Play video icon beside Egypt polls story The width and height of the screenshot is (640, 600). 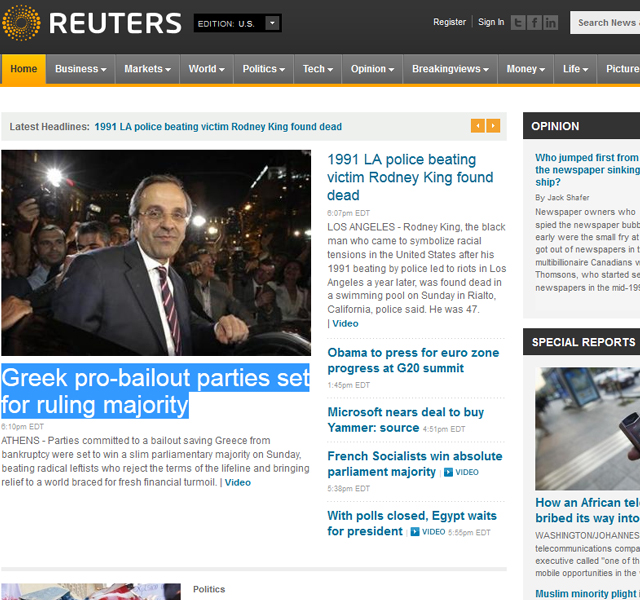click(x=415, y=532)
